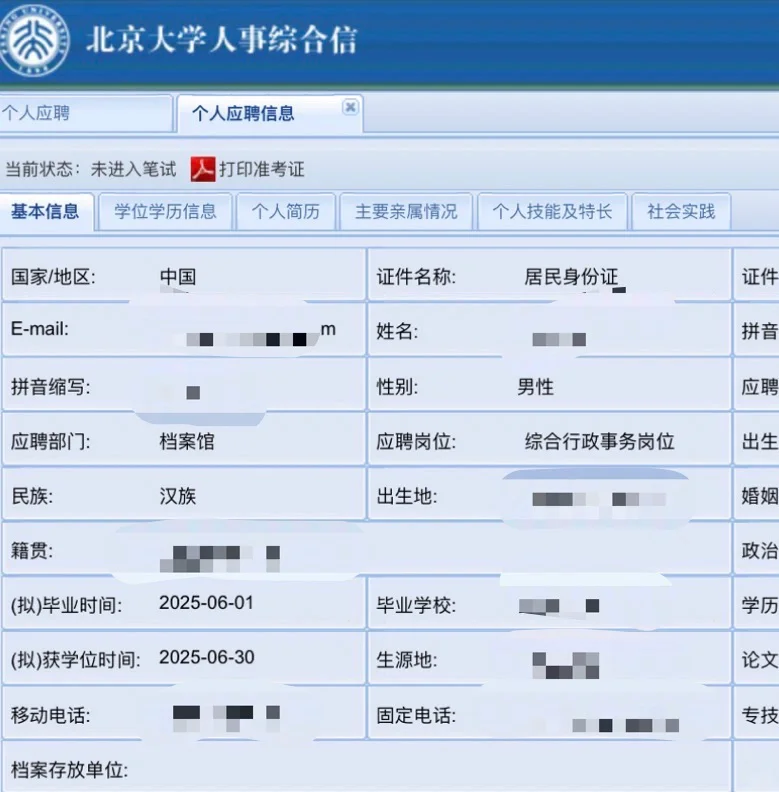Click the blurred 出生地 value
This screenshot has width=779, height=792.
point(599,500)
